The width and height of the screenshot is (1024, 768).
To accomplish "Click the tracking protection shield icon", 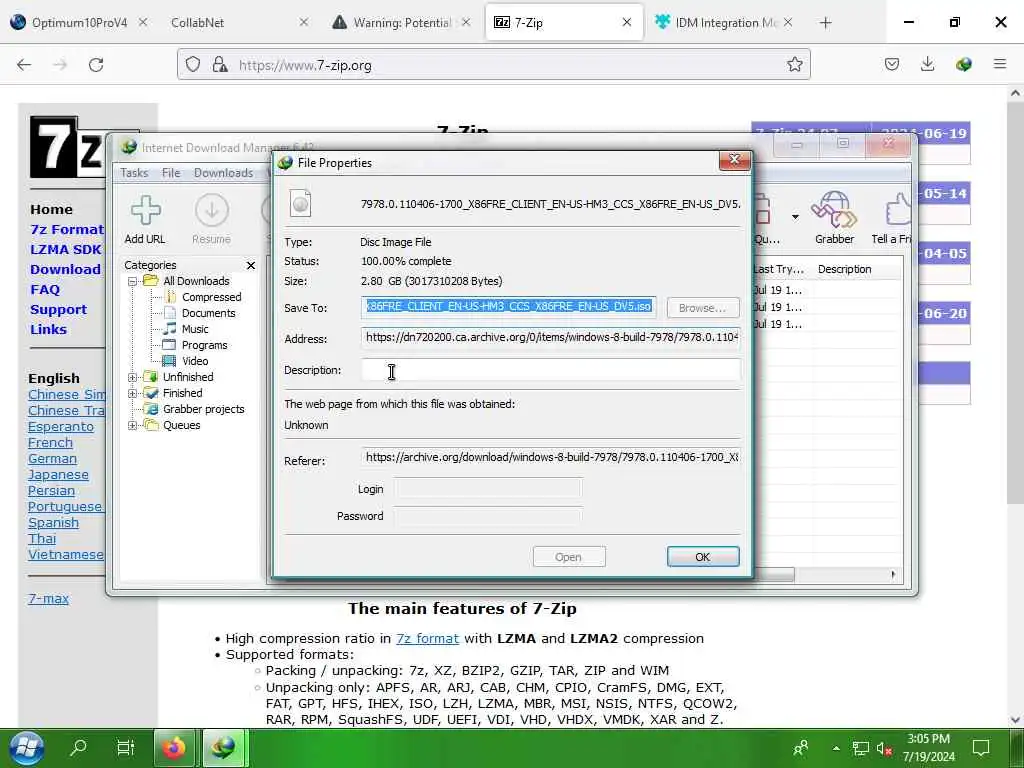I will 193,65.
